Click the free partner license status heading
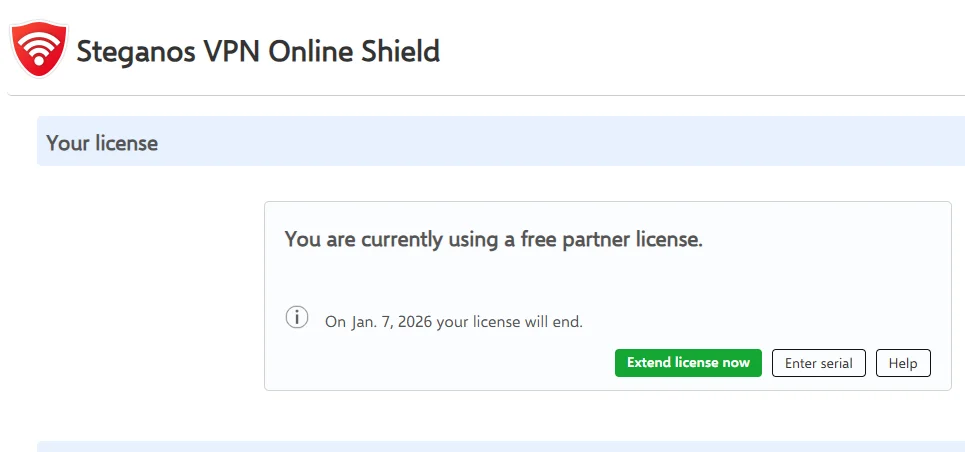The height and width of the screenshot is (452, 965). tap(494, 239)
